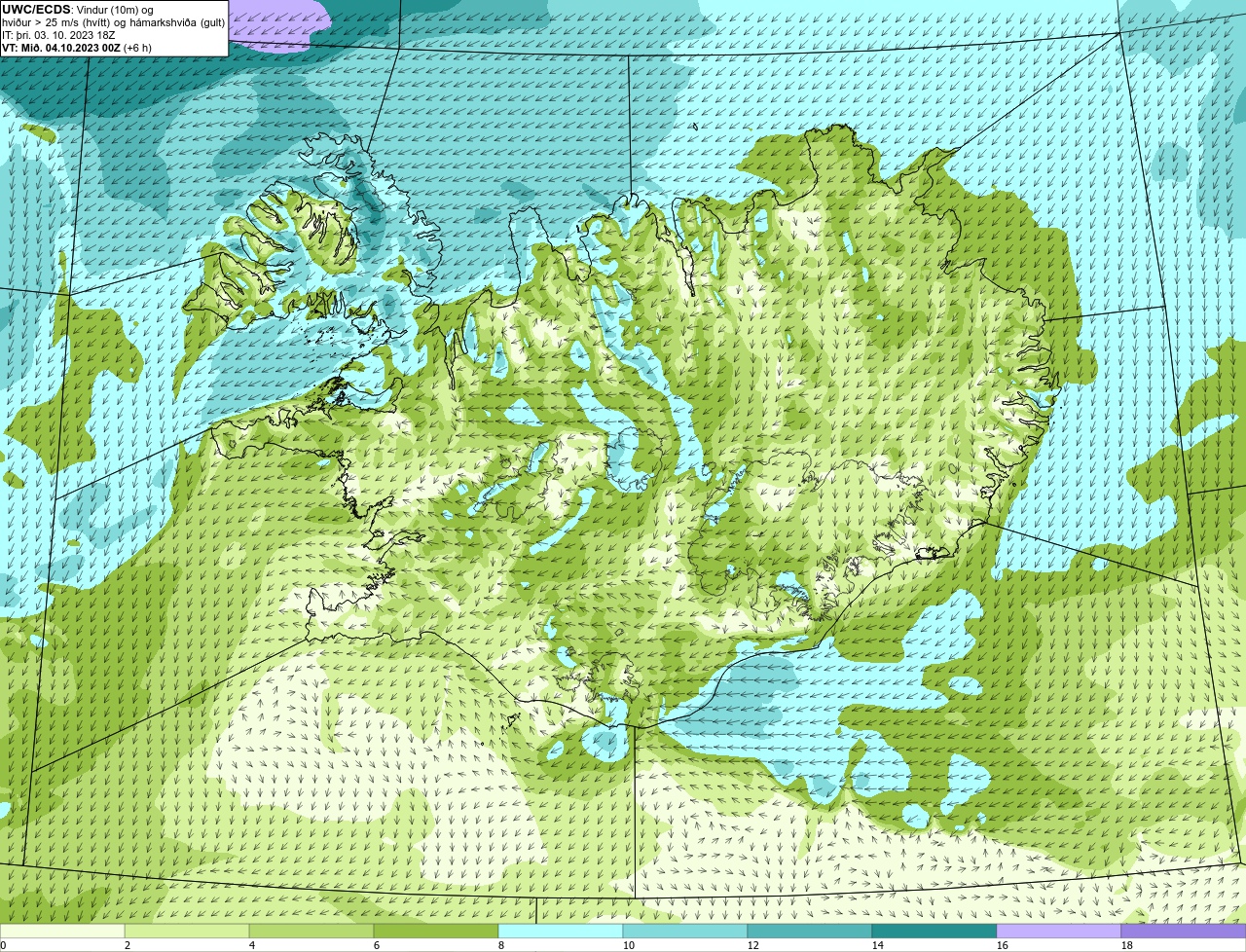Click the "IT: þri. 03. 10. 2023 18Z" line
1246x952 pixels.
(58, 35)
